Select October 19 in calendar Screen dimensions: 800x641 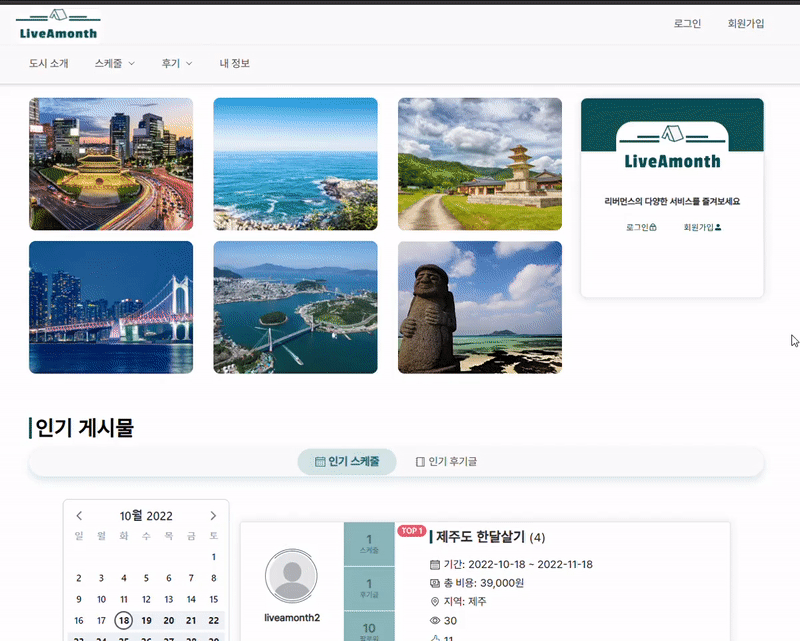point(146,621)
